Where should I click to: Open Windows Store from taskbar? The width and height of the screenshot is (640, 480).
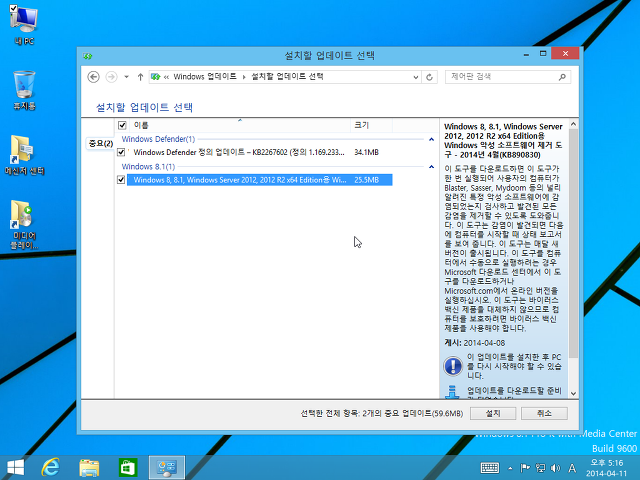coord(128,468)
